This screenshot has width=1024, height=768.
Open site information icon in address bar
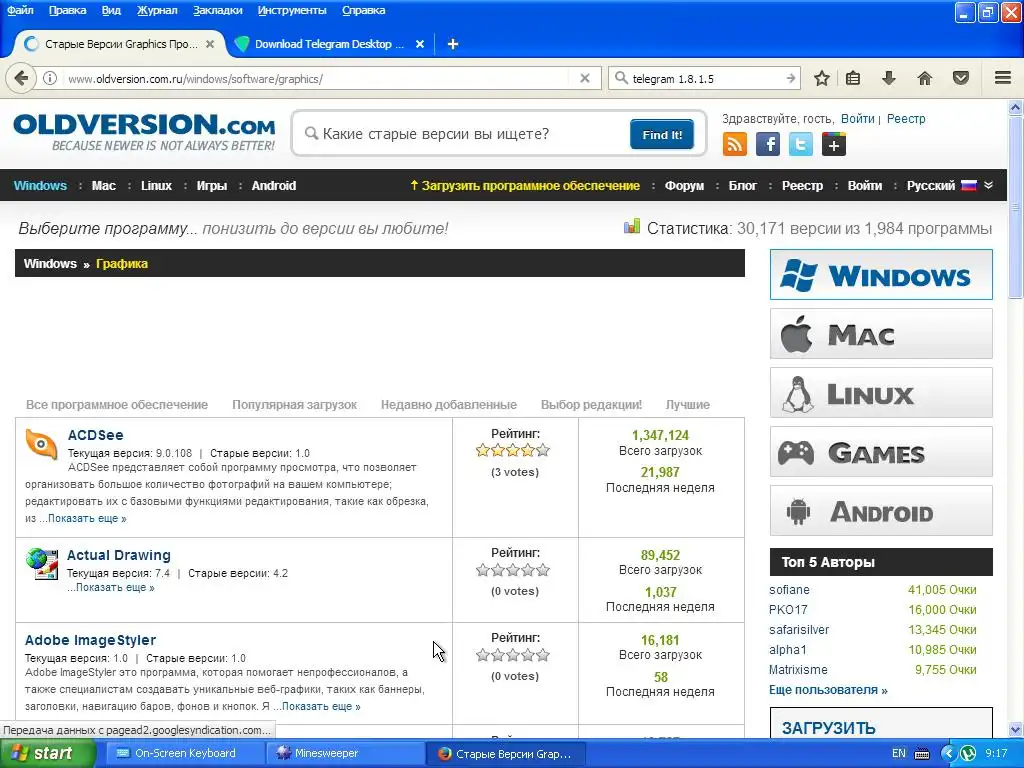click(x=50, y=78)
